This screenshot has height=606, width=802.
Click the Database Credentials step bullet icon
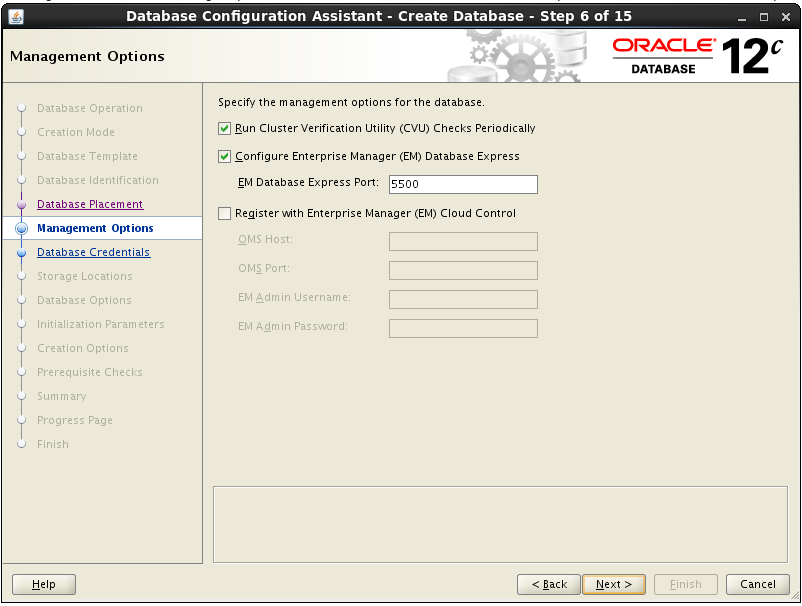point(21,253)
